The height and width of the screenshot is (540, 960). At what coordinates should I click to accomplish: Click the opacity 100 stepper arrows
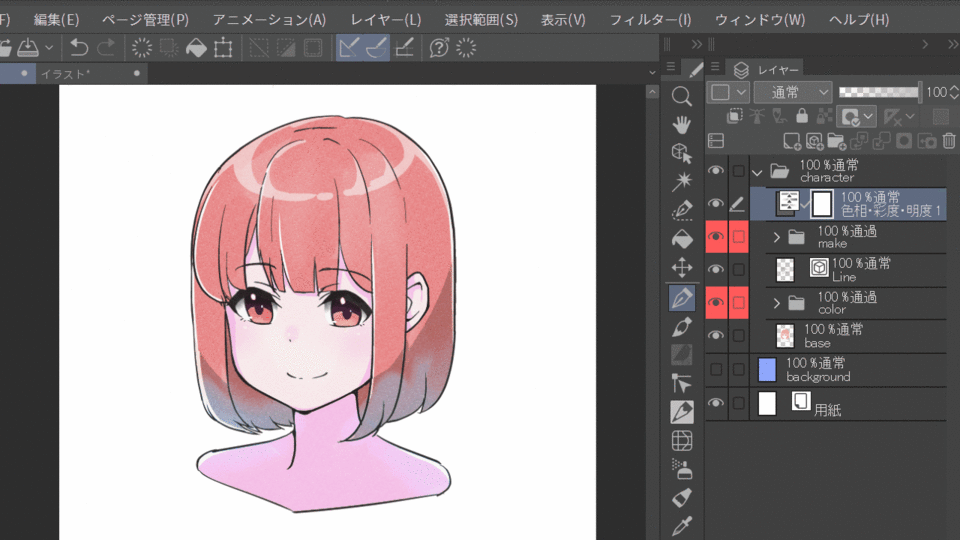pyautogui.click(x=954, y=92)
